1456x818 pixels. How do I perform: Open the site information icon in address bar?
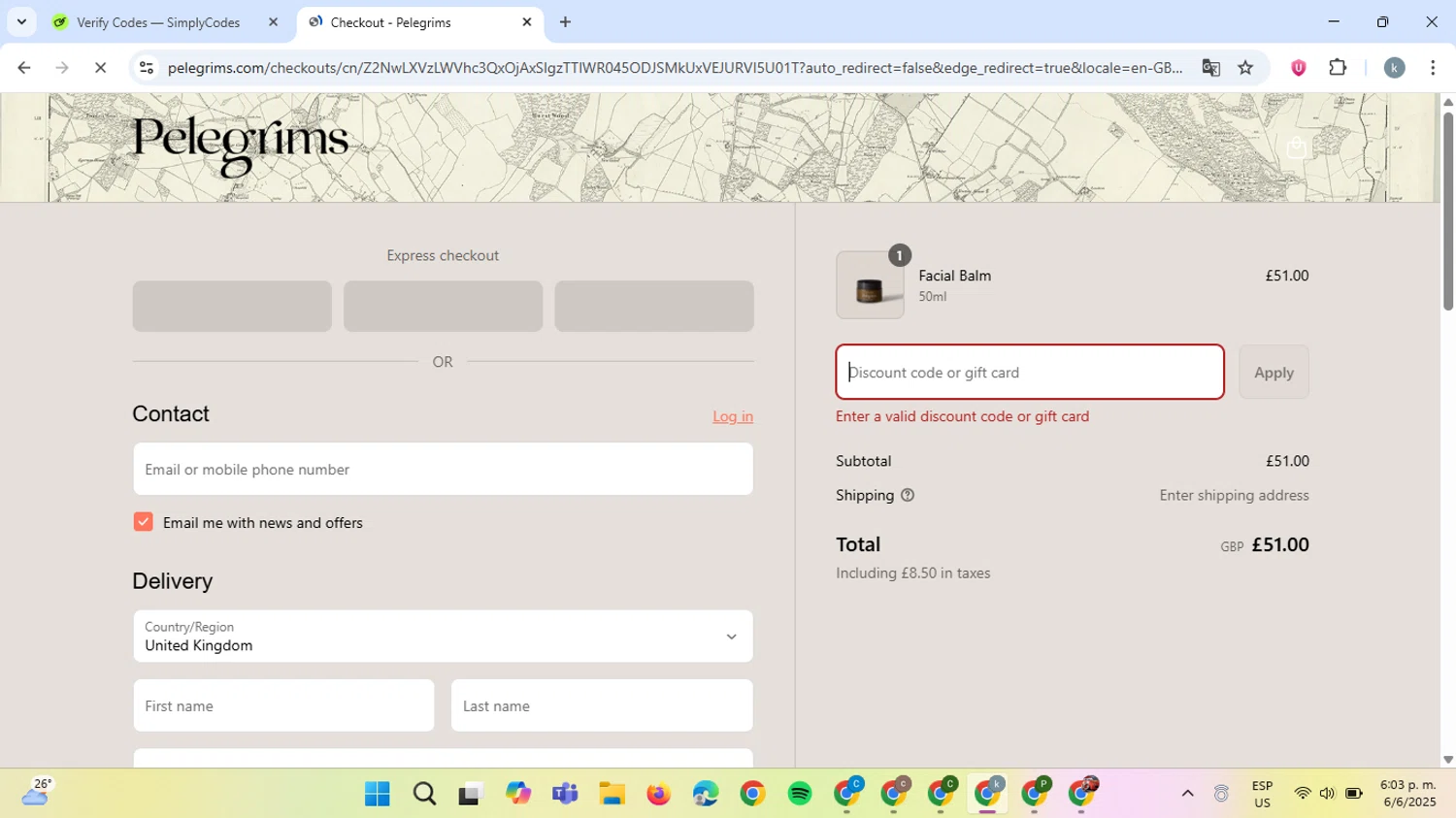(x=146, y=68)
